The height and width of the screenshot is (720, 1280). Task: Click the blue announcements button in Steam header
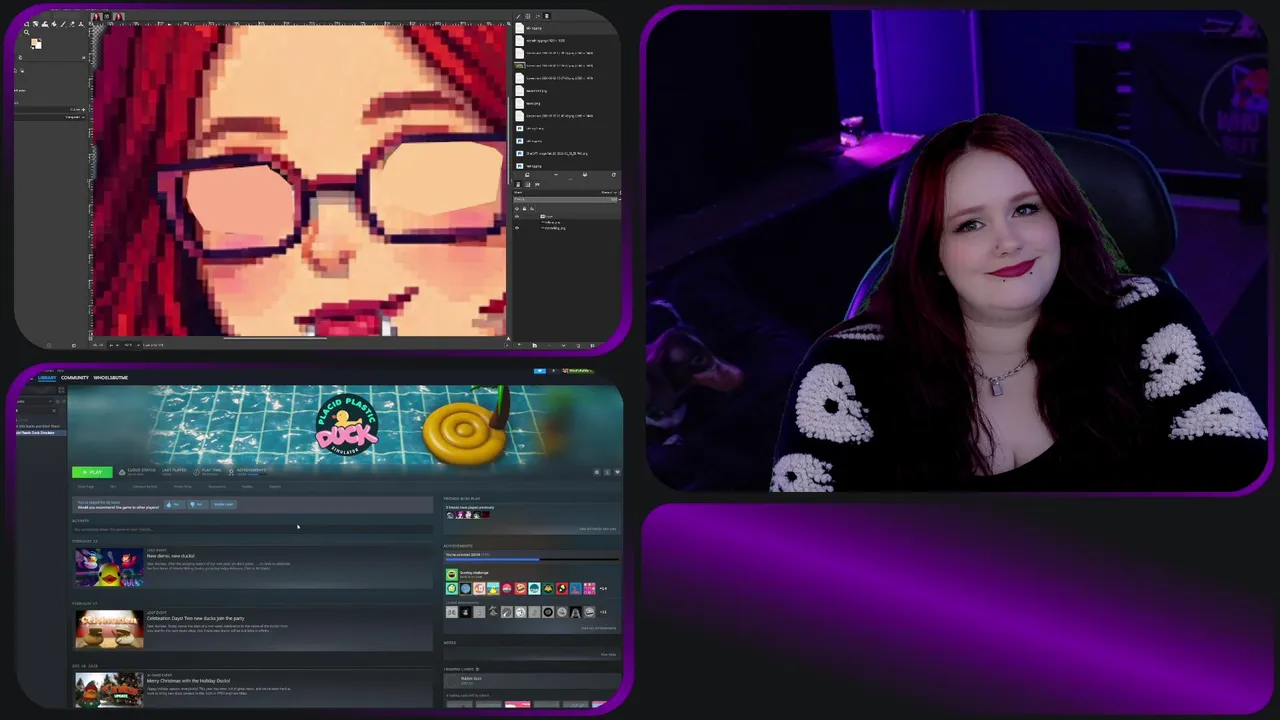pos(540,371)
